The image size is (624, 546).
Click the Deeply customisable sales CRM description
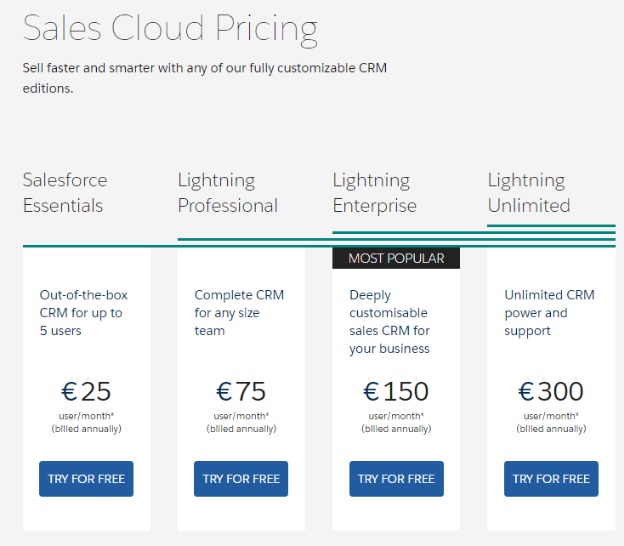coord(390,322)
